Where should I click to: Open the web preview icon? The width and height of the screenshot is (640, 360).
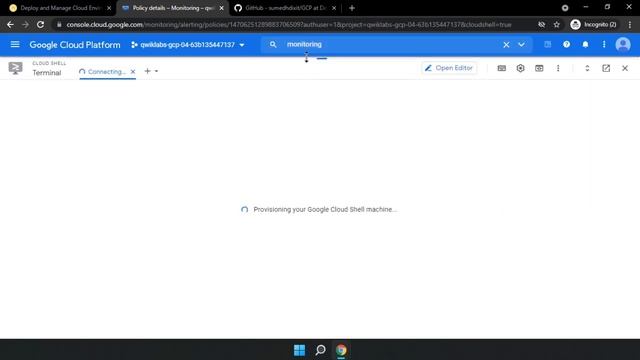pos(539,68)
